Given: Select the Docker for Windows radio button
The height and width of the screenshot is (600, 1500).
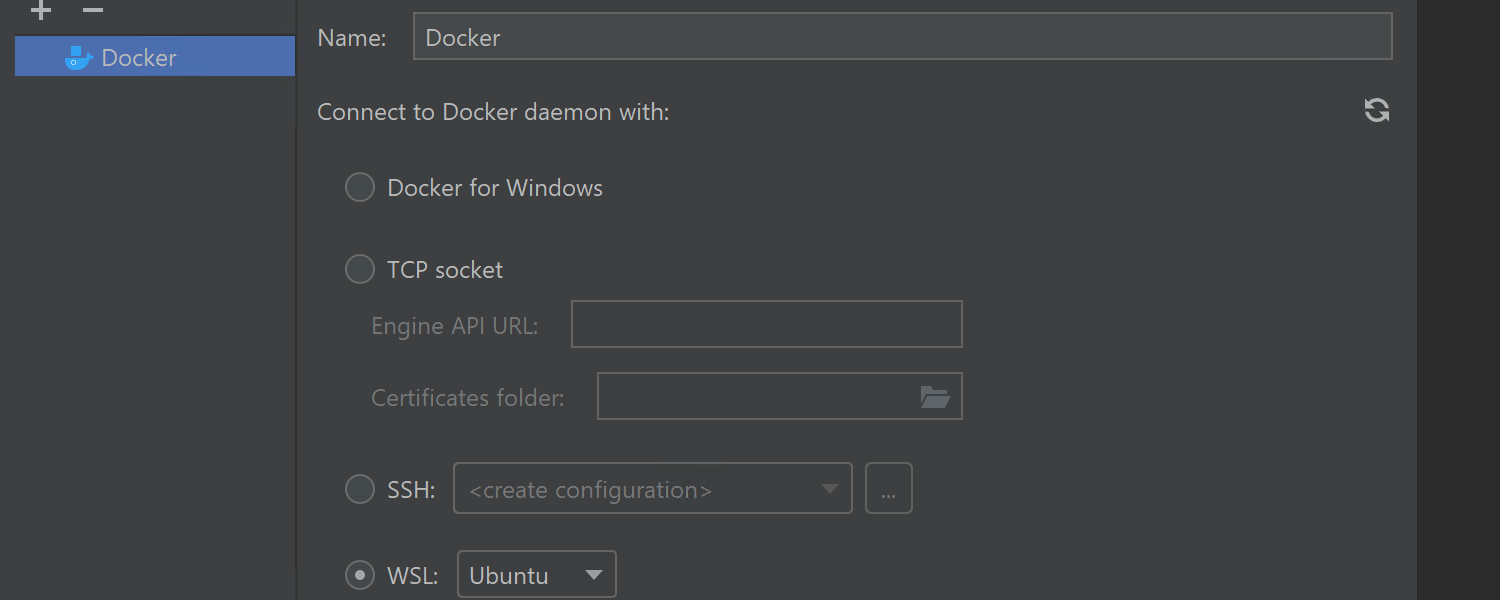Looking at the screenshot, I should 360,188.
